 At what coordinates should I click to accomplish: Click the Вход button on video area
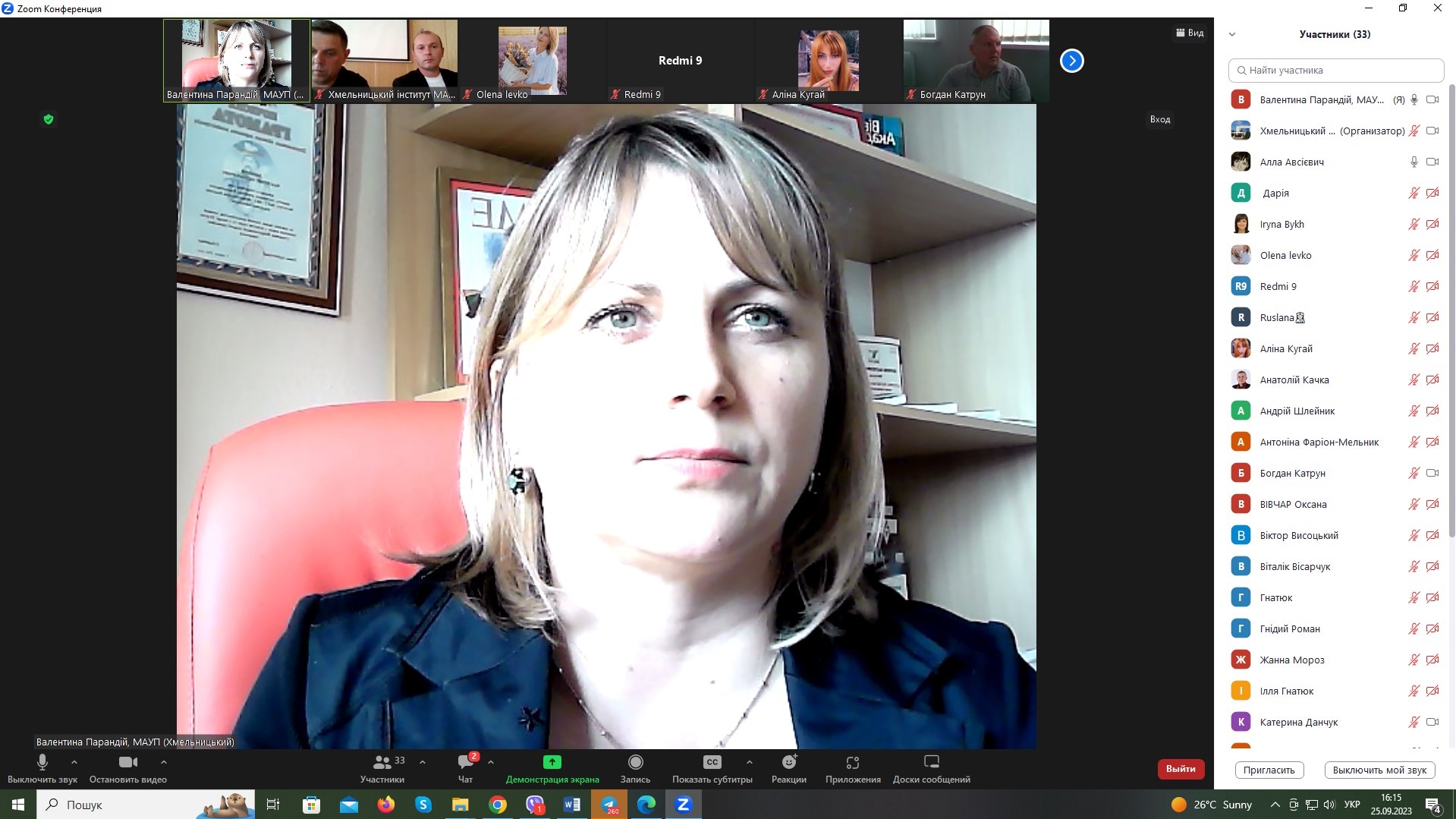pos(1160,119)
